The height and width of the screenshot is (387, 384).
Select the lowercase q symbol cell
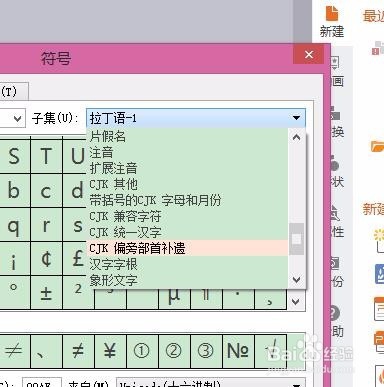coord(14,225)
